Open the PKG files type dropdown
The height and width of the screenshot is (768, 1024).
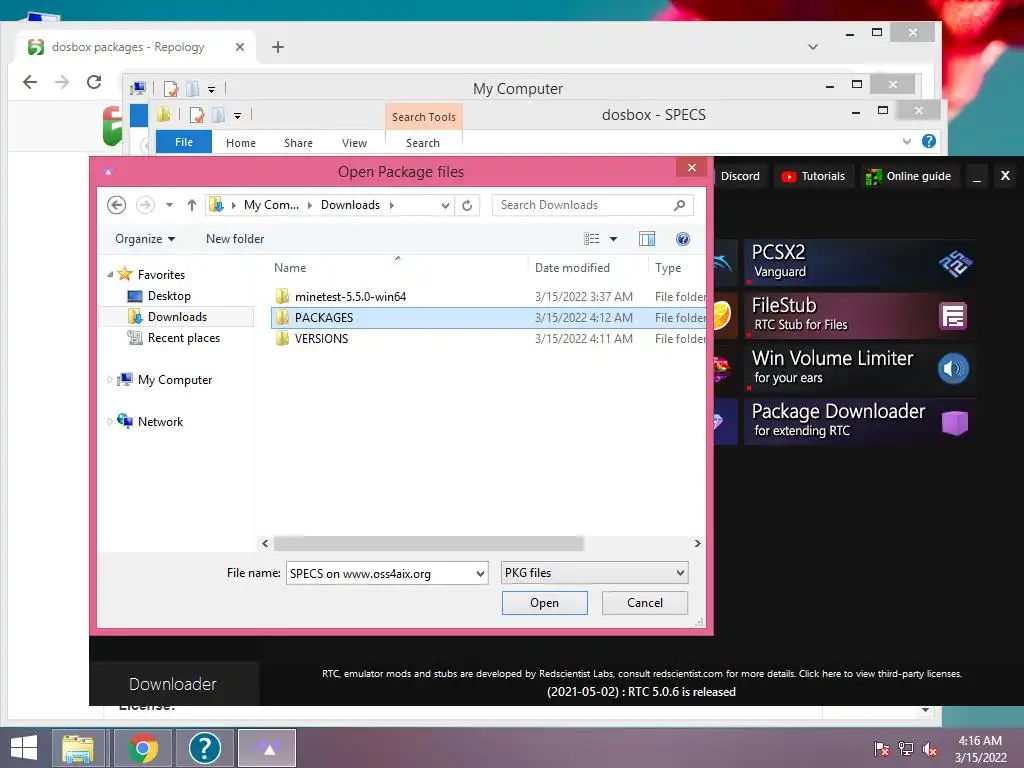(680, 573)
